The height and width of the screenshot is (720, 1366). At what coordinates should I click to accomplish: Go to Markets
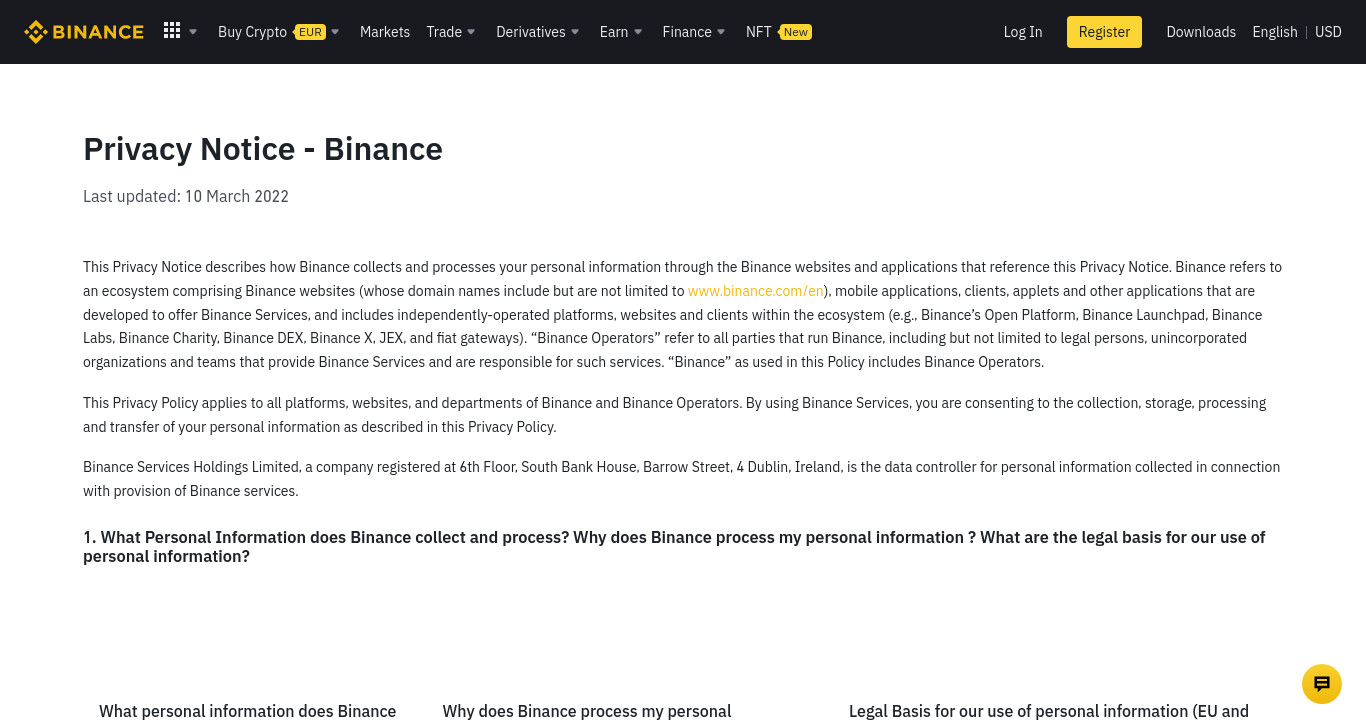385,32
